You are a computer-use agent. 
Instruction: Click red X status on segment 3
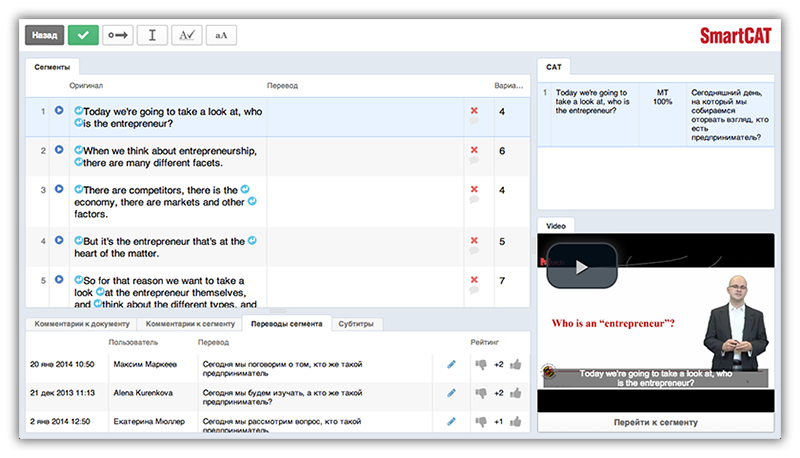(474, 189)
